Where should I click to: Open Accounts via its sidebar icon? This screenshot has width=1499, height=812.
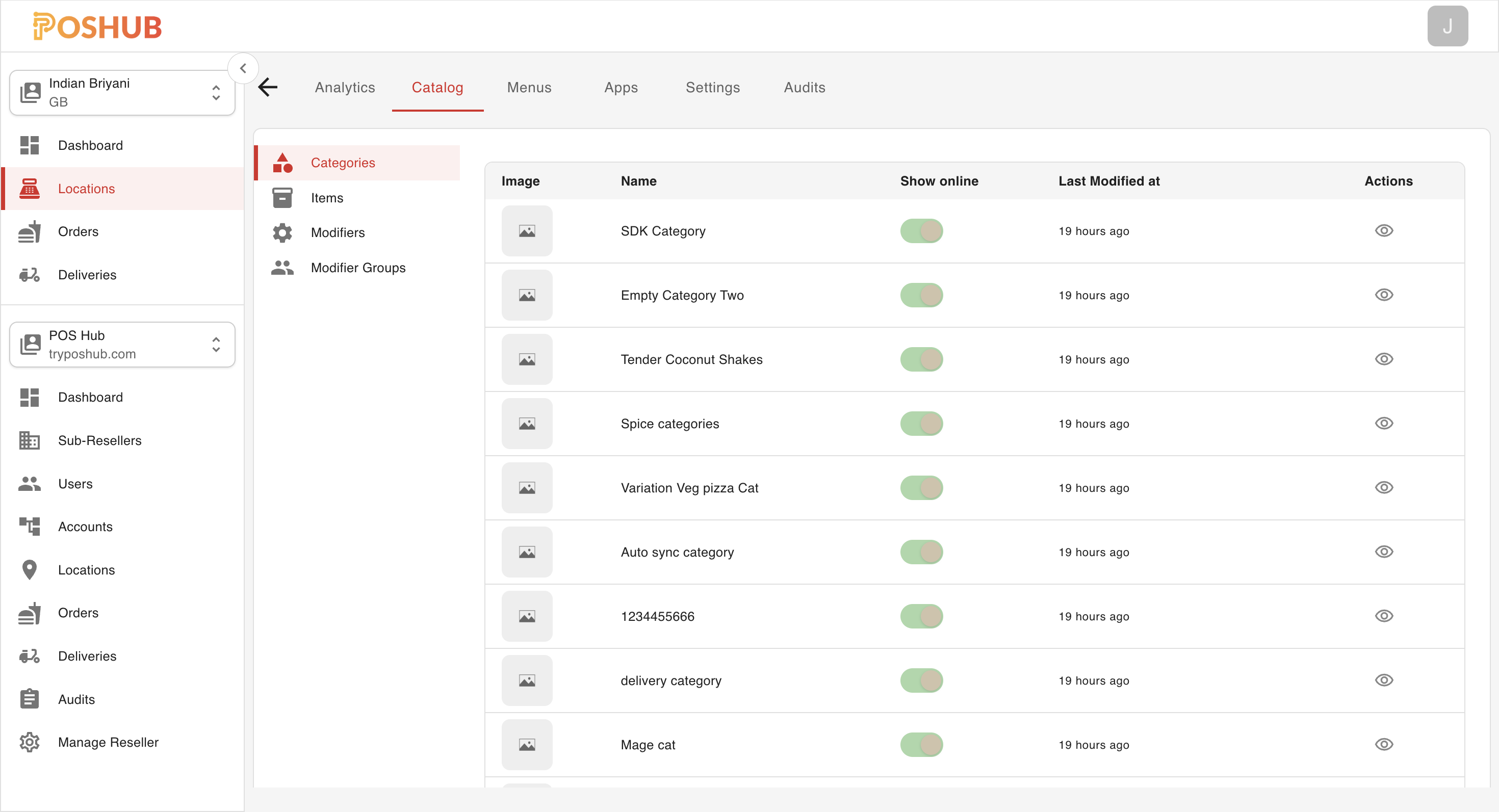coord(30,527)
